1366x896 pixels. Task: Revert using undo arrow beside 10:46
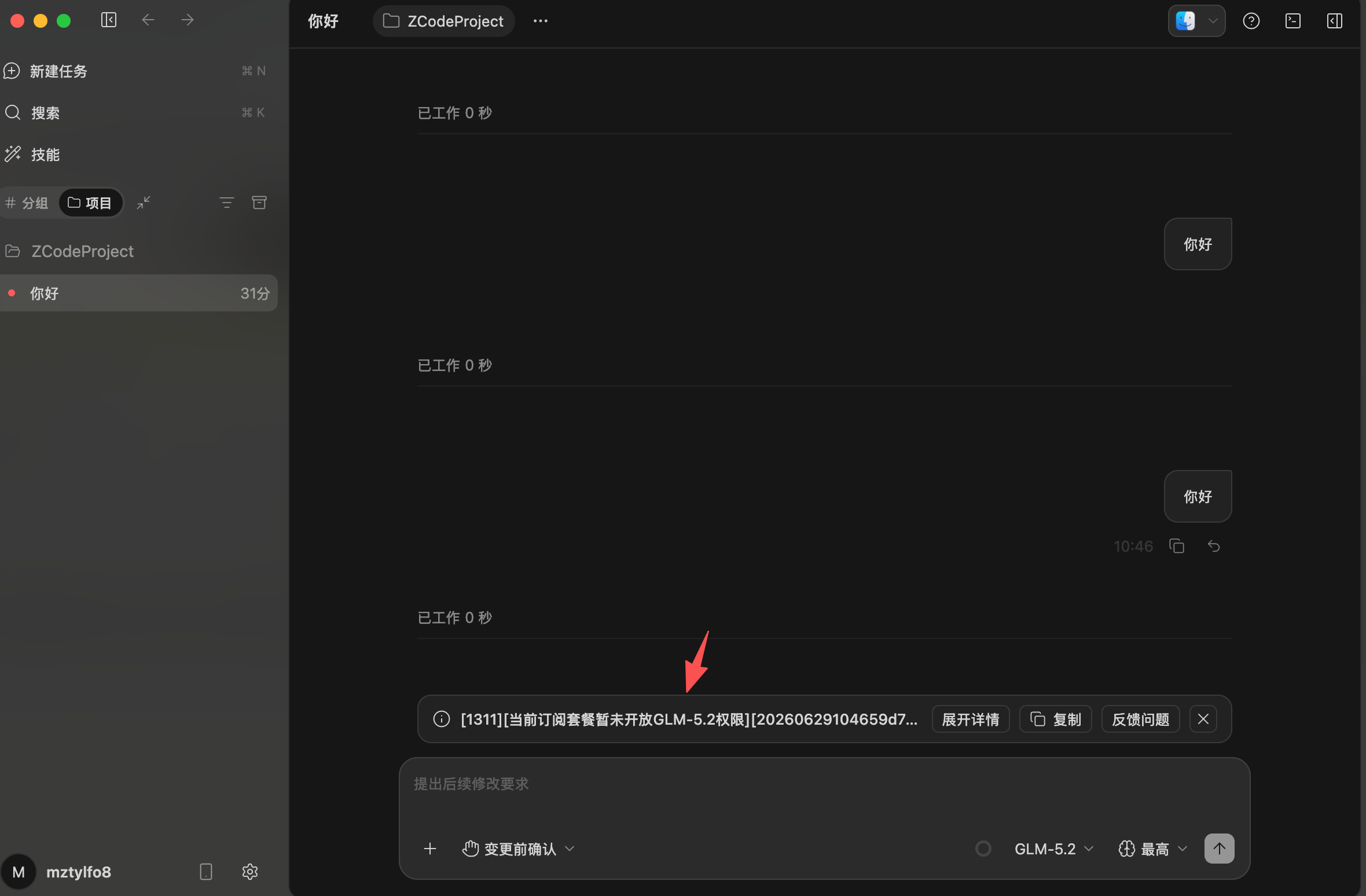tap(1214, 546)
